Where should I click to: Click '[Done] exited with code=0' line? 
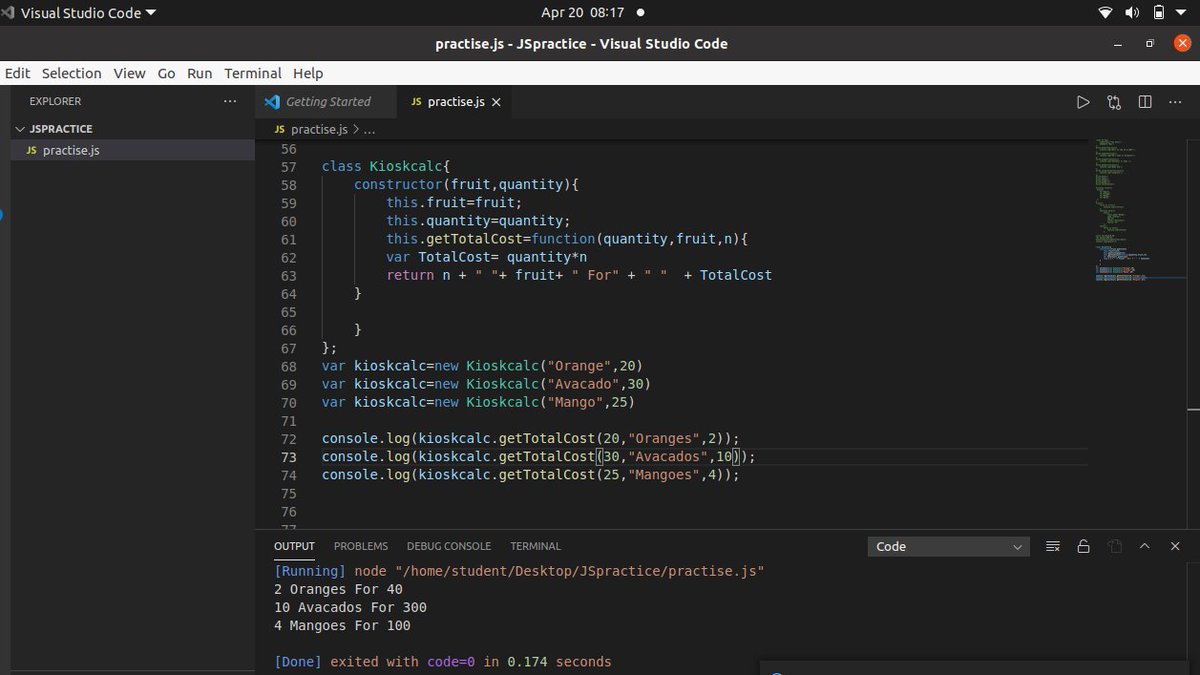click(443, 662)
